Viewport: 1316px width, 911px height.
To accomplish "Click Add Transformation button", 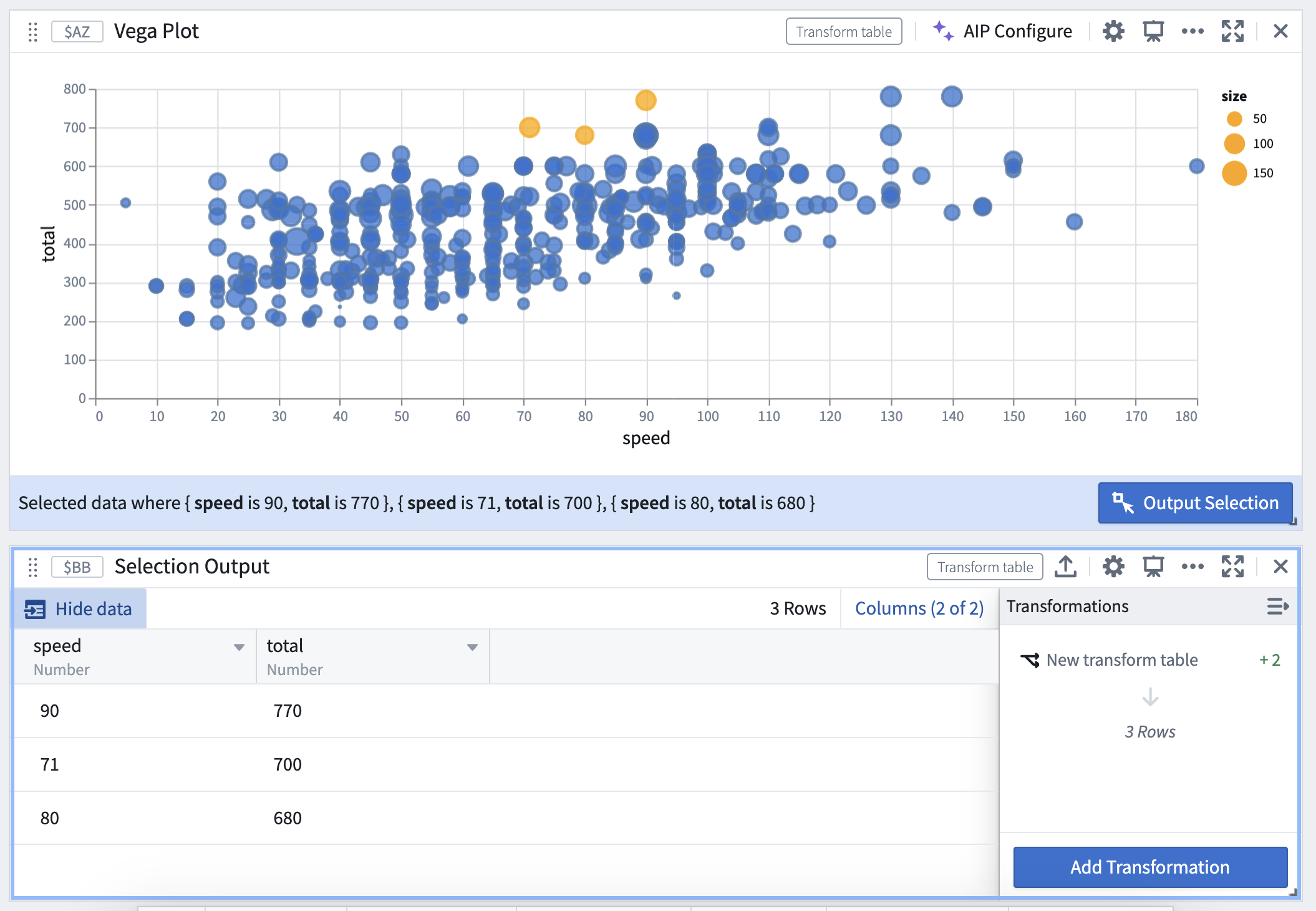I will 1150,867.
